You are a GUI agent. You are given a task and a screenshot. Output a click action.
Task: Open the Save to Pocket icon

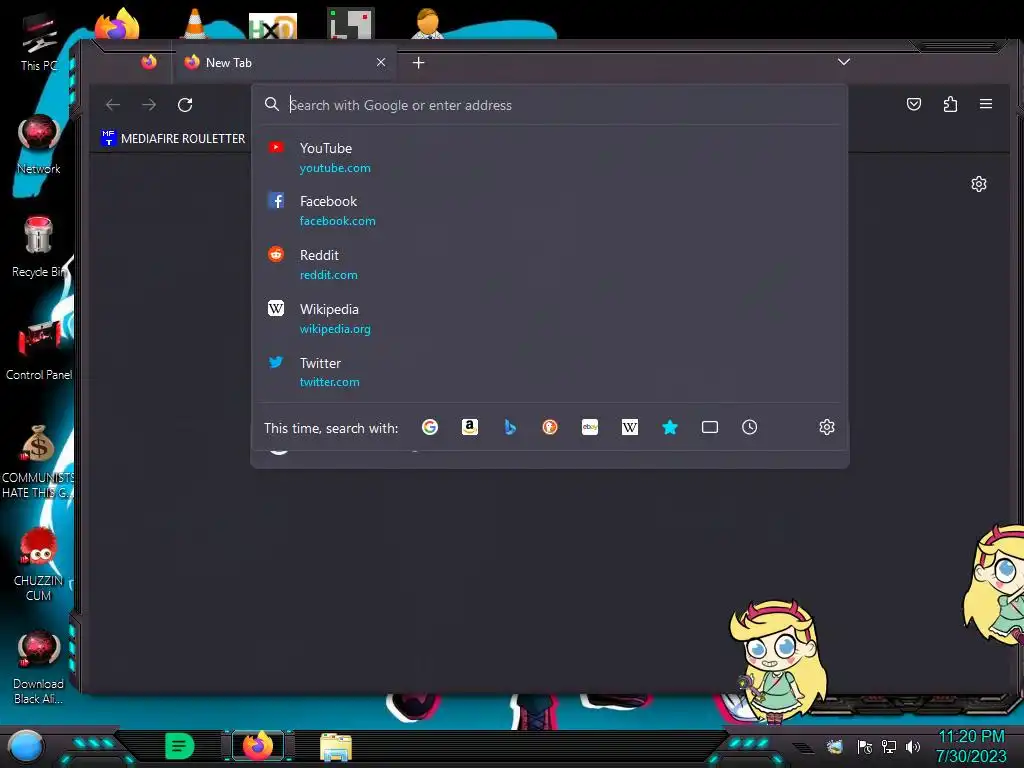tap(914, 104)
